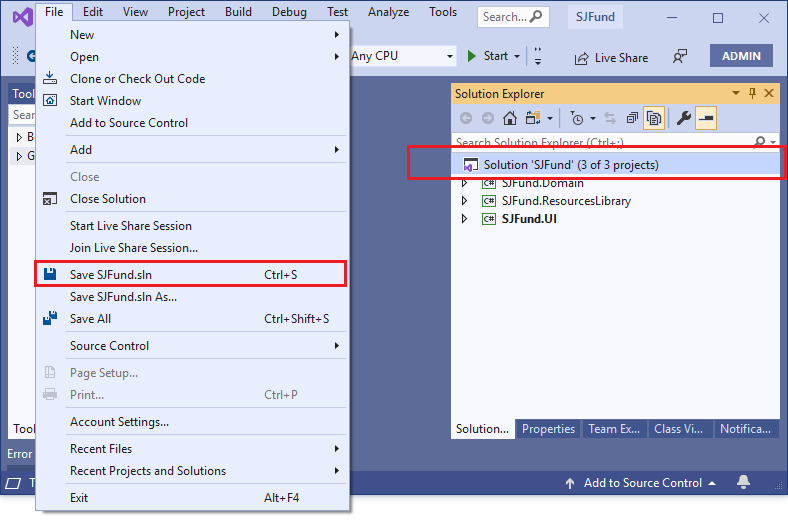Choose Close Solution menu item
The image size is (788, 526).
click(x=192, y=199)
